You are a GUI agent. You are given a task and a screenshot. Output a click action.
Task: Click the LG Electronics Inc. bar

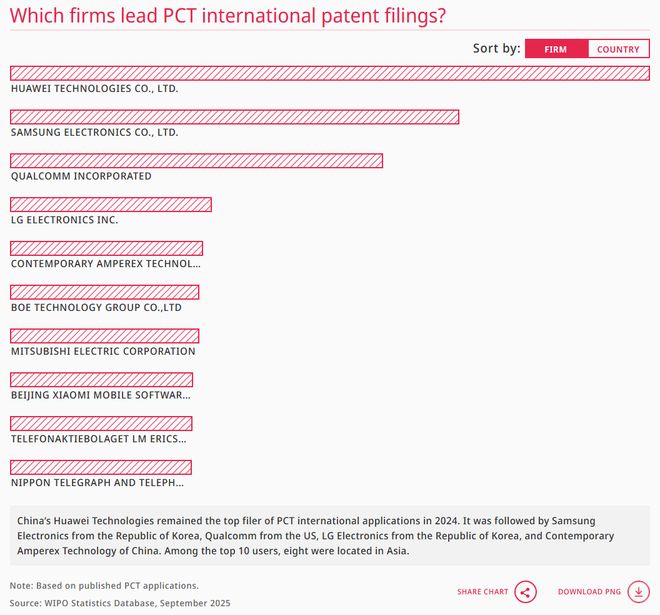click(x=110, y=205)
